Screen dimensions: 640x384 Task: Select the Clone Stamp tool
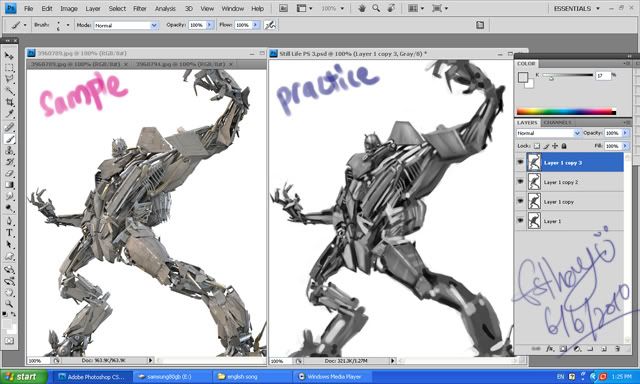click(9, 150)
